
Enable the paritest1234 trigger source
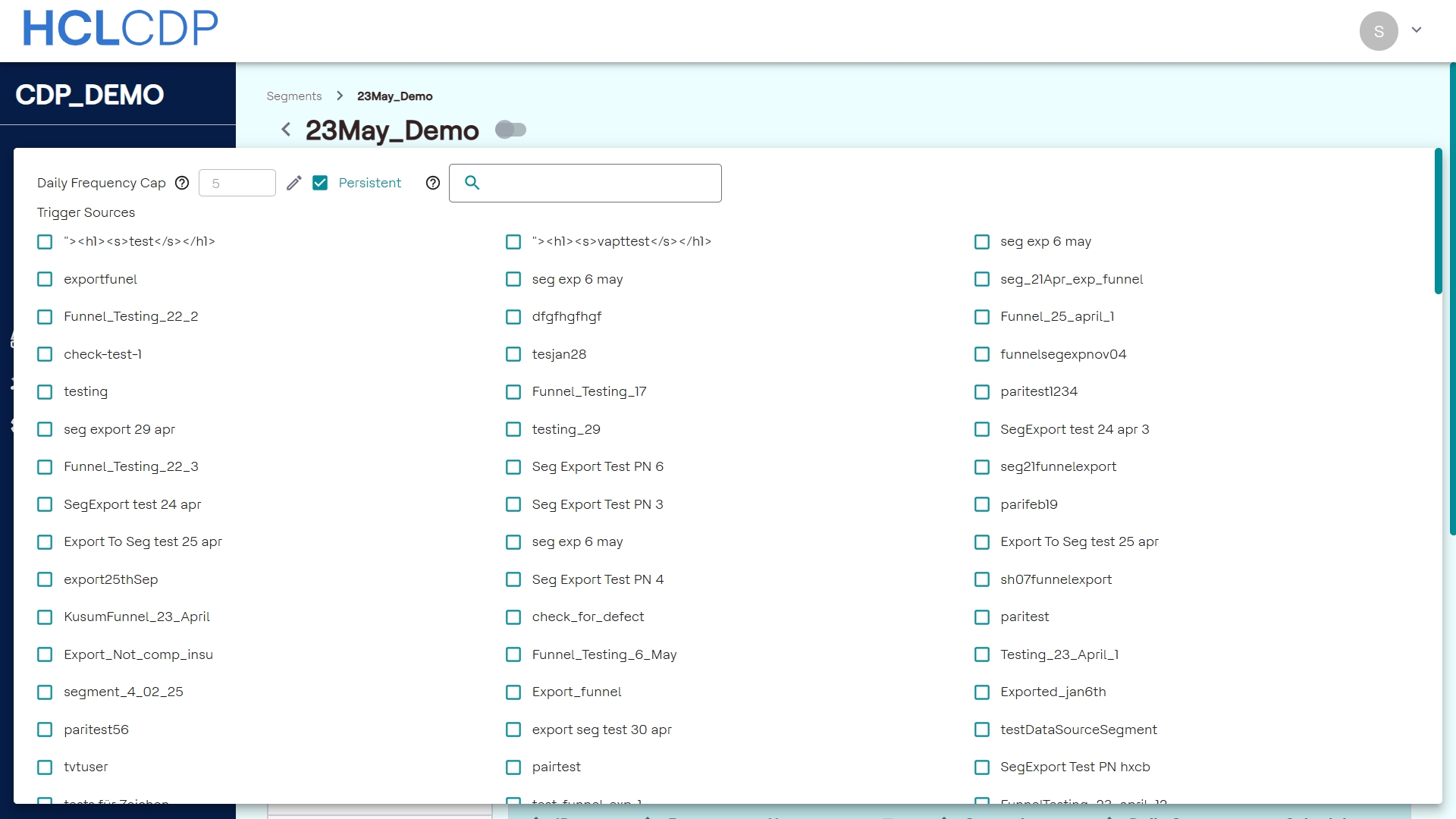tap(982, 392)
